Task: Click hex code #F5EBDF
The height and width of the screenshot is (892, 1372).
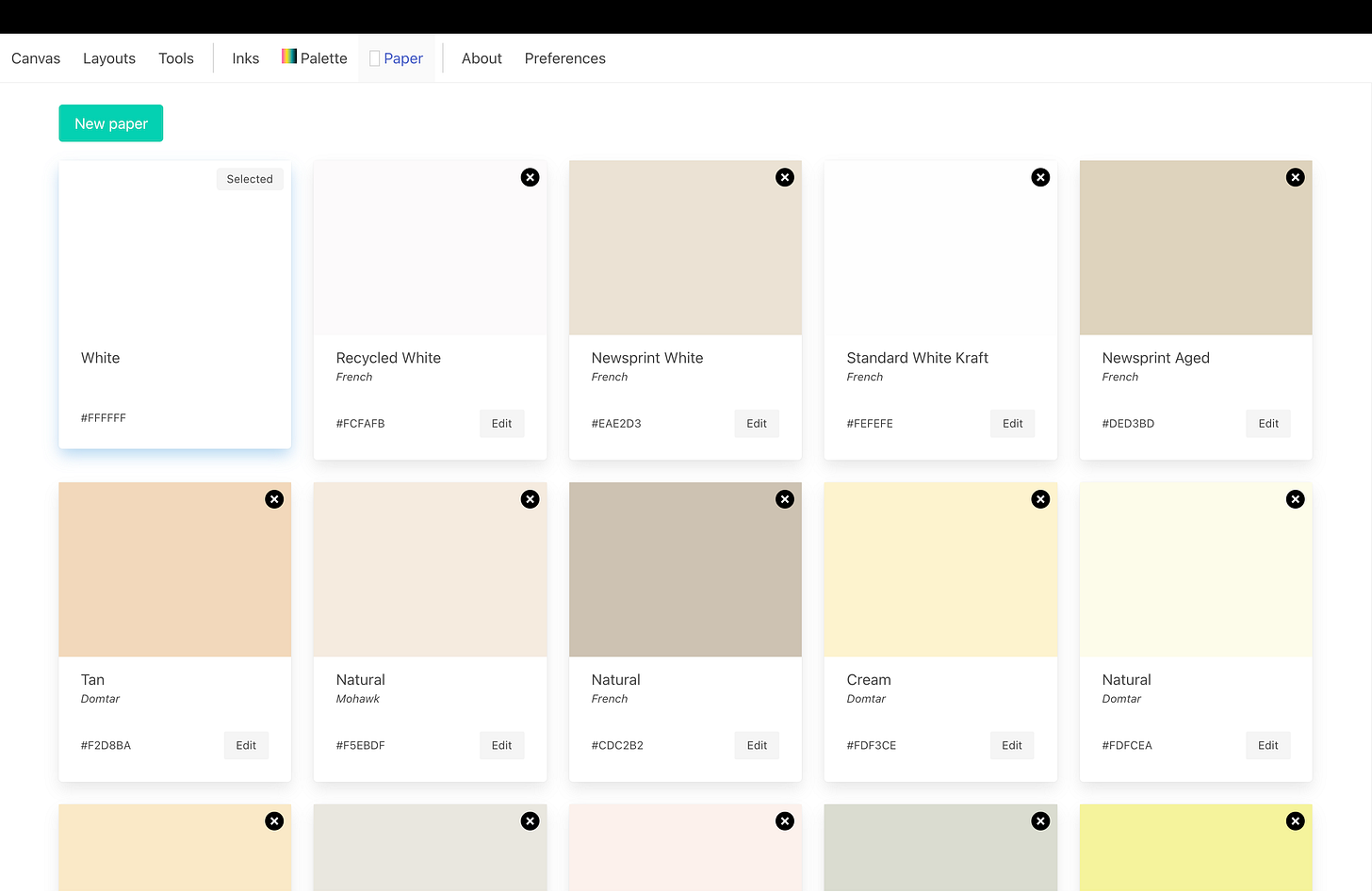Action: point(361,746)
